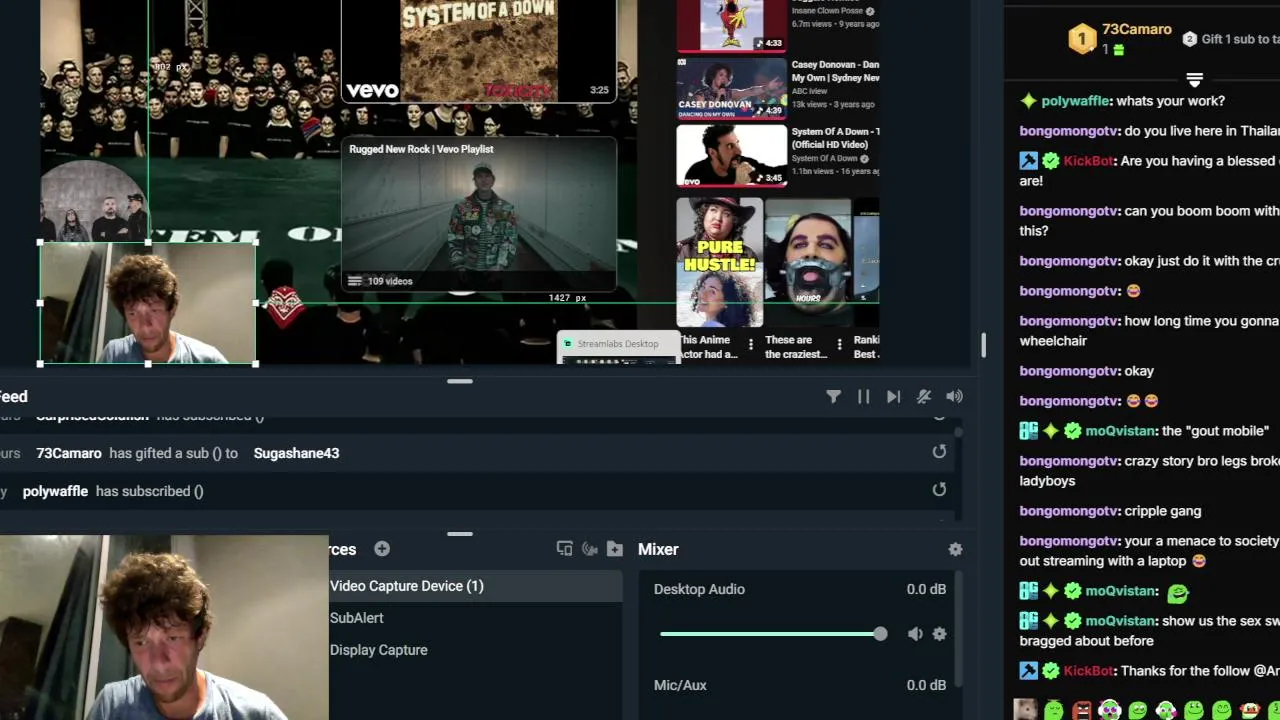
Task: Click the 'Mic/Aux' mixer label
Action: 680,685
